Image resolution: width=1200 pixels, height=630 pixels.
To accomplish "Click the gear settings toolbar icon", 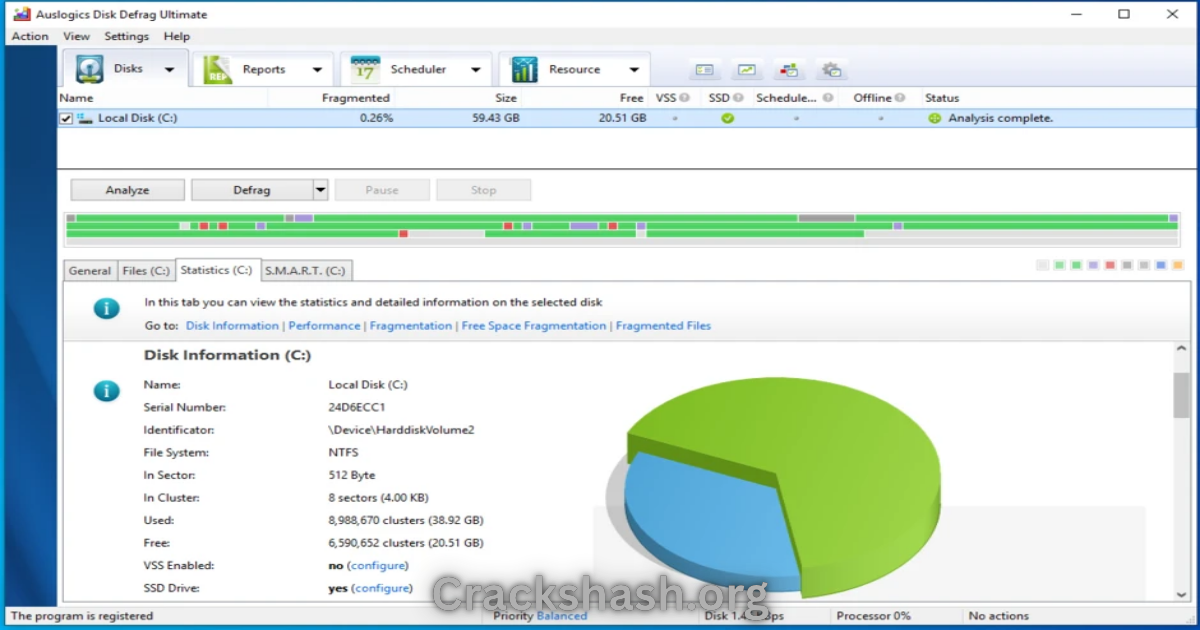I will (x=831, y=70).
